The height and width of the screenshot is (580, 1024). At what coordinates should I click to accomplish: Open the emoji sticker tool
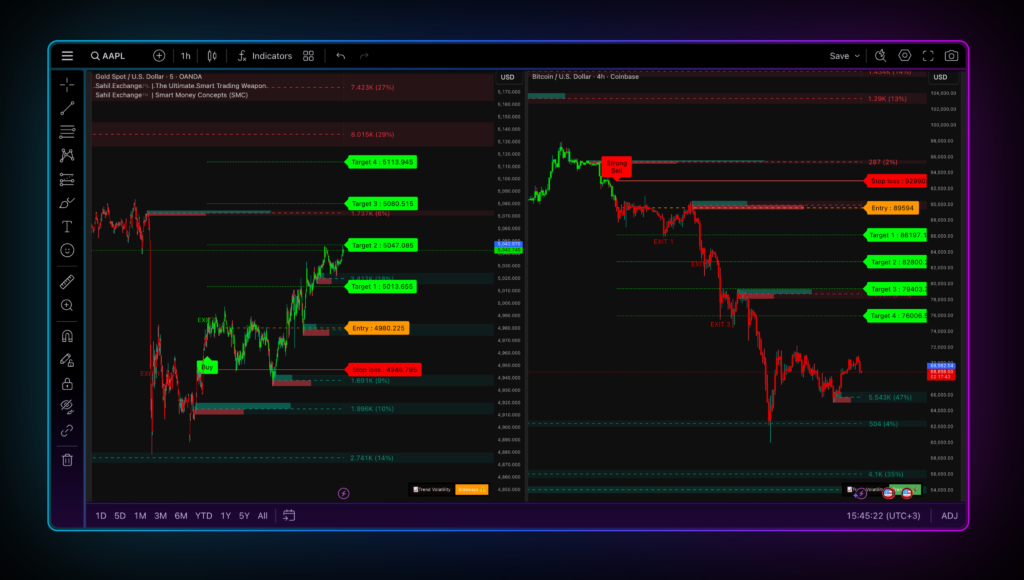tap(67, 250)
